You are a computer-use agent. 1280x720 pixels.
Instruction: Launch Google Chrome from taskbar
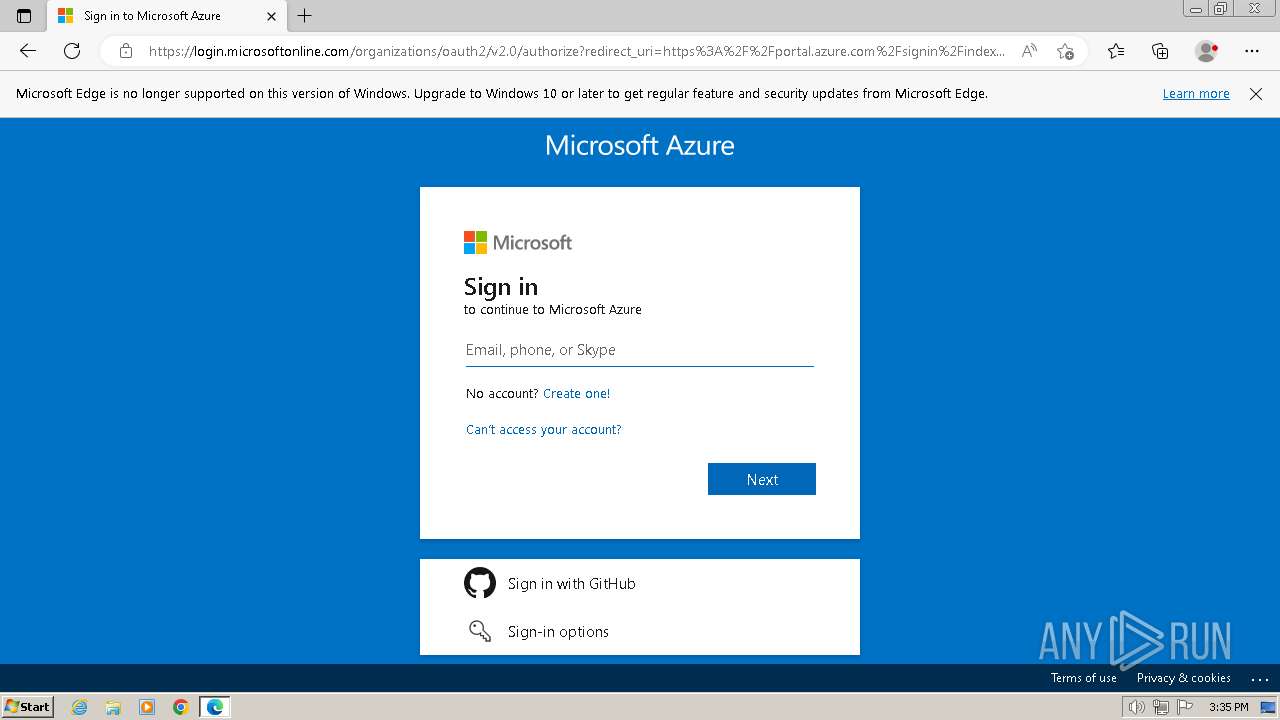(181, 707)
